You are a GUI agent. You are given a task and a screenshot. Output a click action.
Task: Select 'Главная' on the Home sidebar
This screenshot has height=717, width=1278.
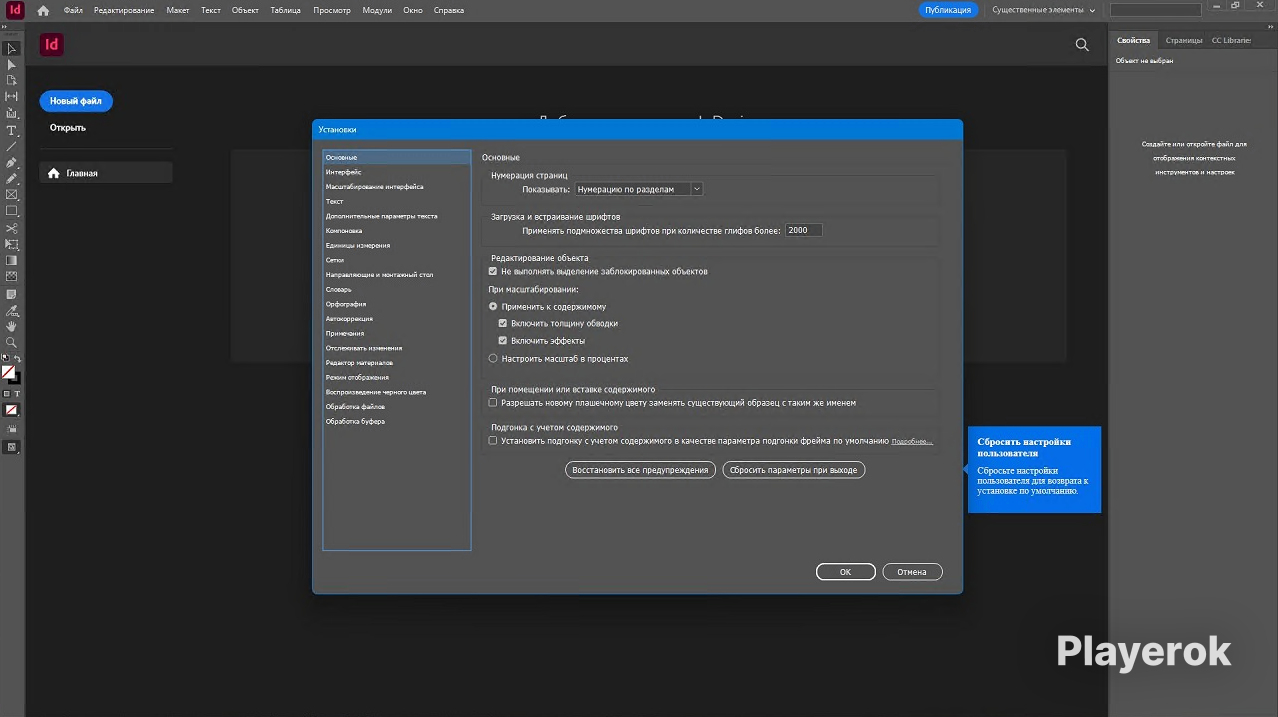(106, 173)
